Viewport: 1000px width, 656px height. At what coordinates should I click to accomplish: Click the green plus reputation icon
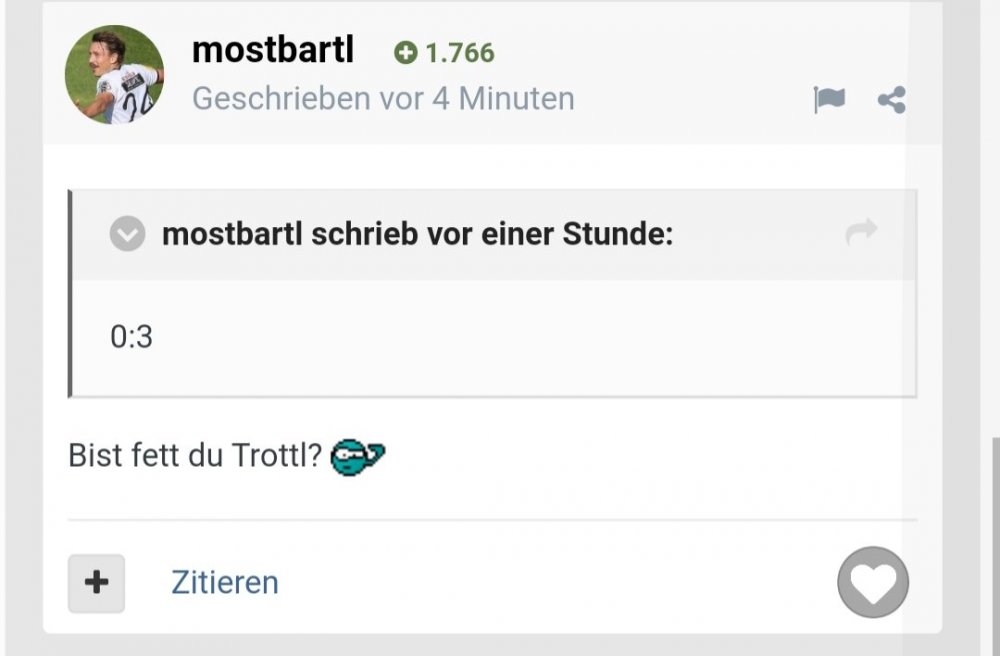[406, 53]
